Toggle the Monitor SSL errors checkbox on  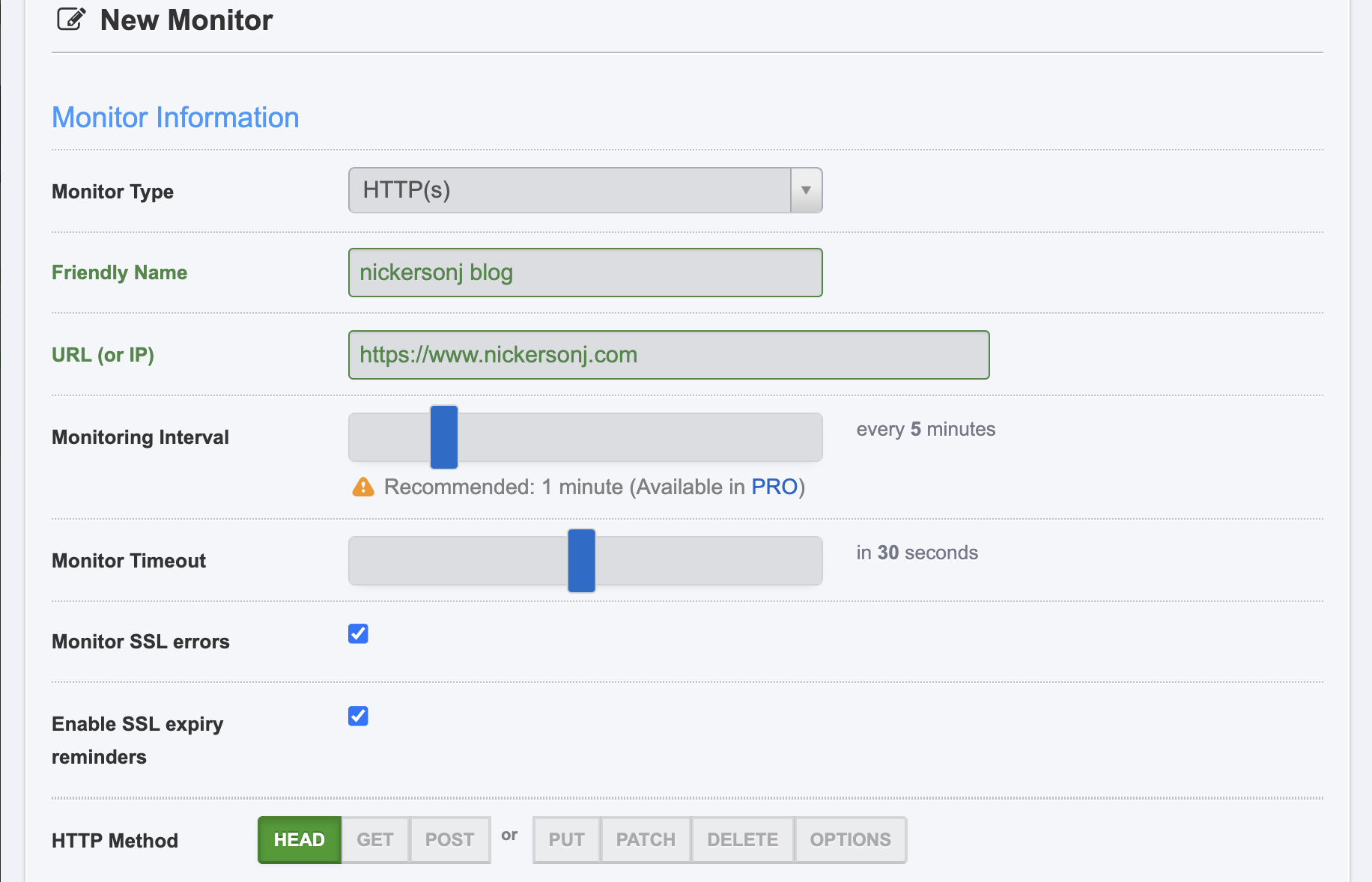(x=358, y=633)
